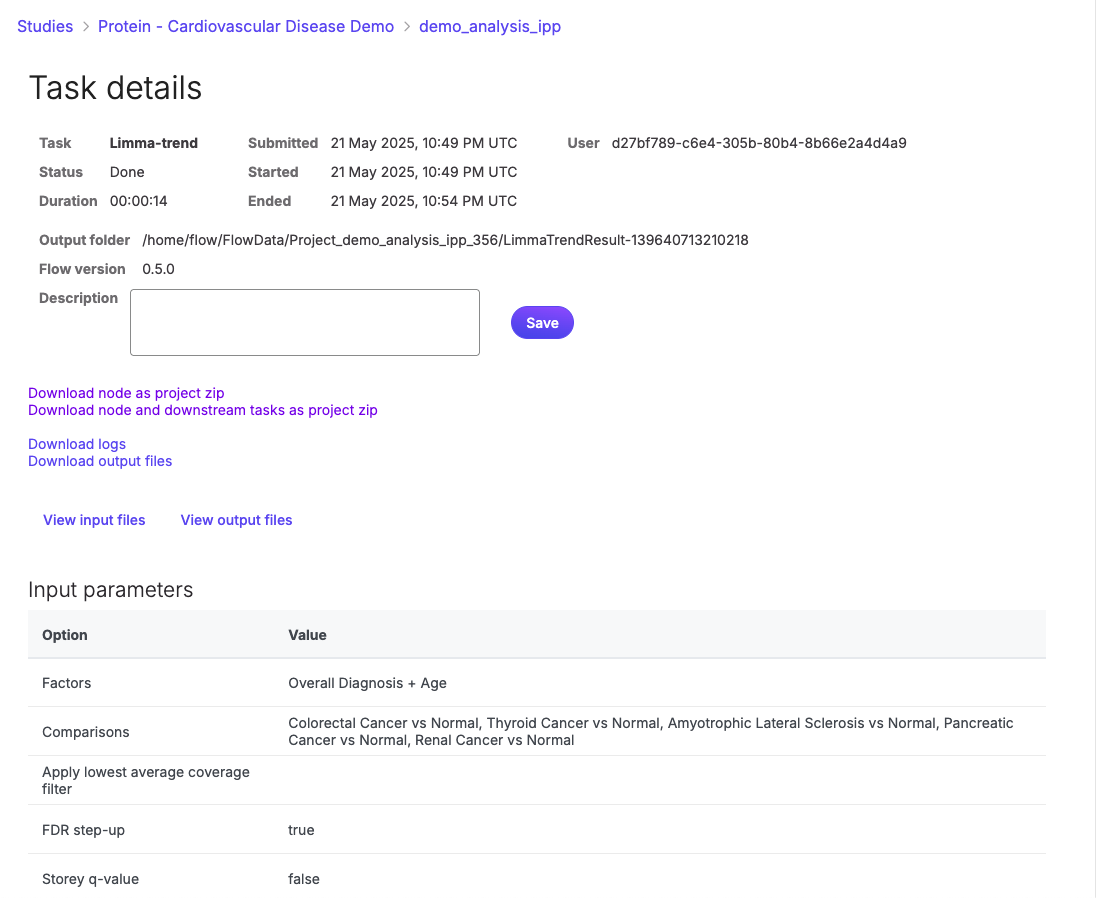Go to the Studies breadcrumb link

coord(45,26)
